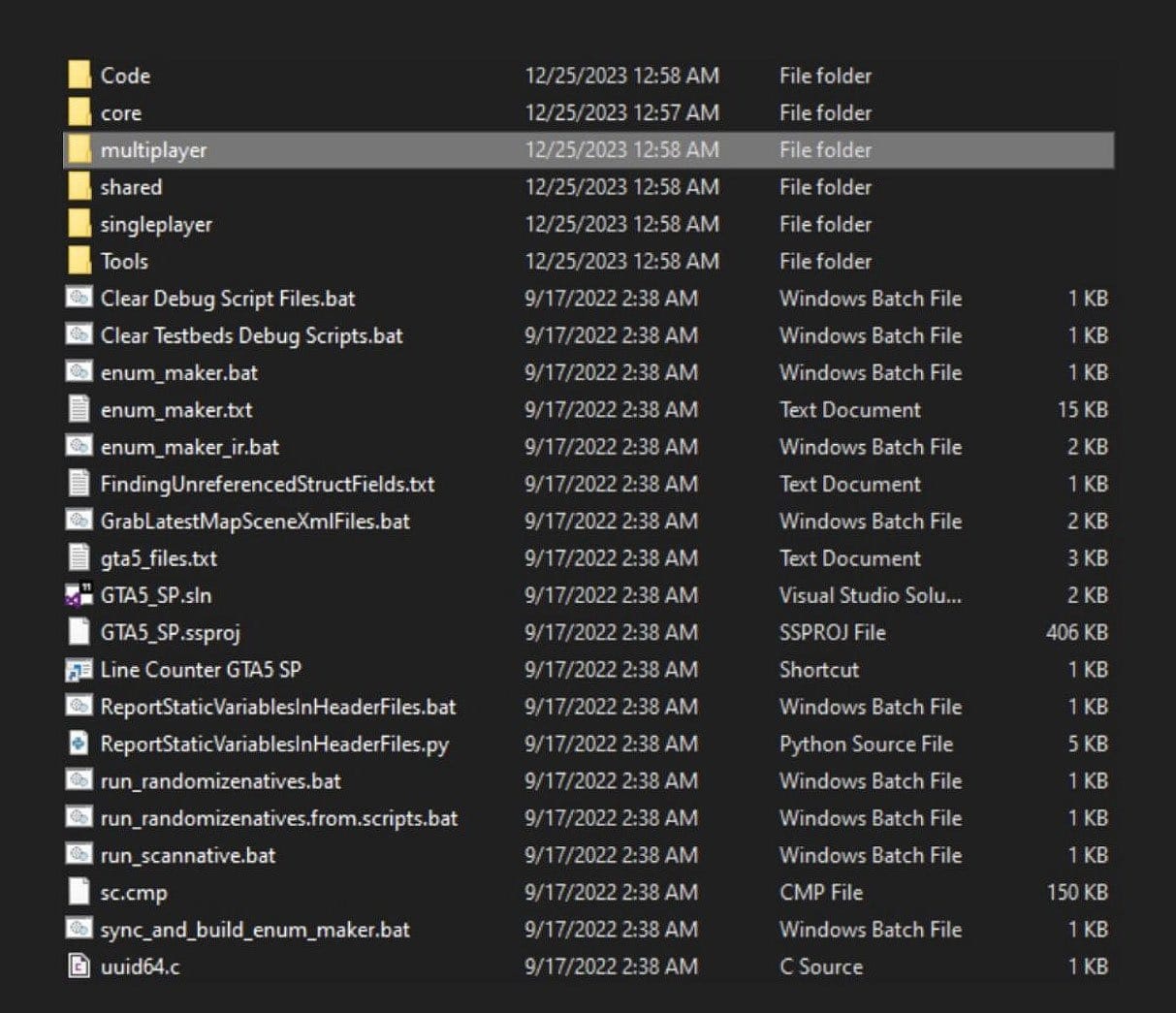Click the batch icon beside run_scannative.bat

click(x=81, y=855)
